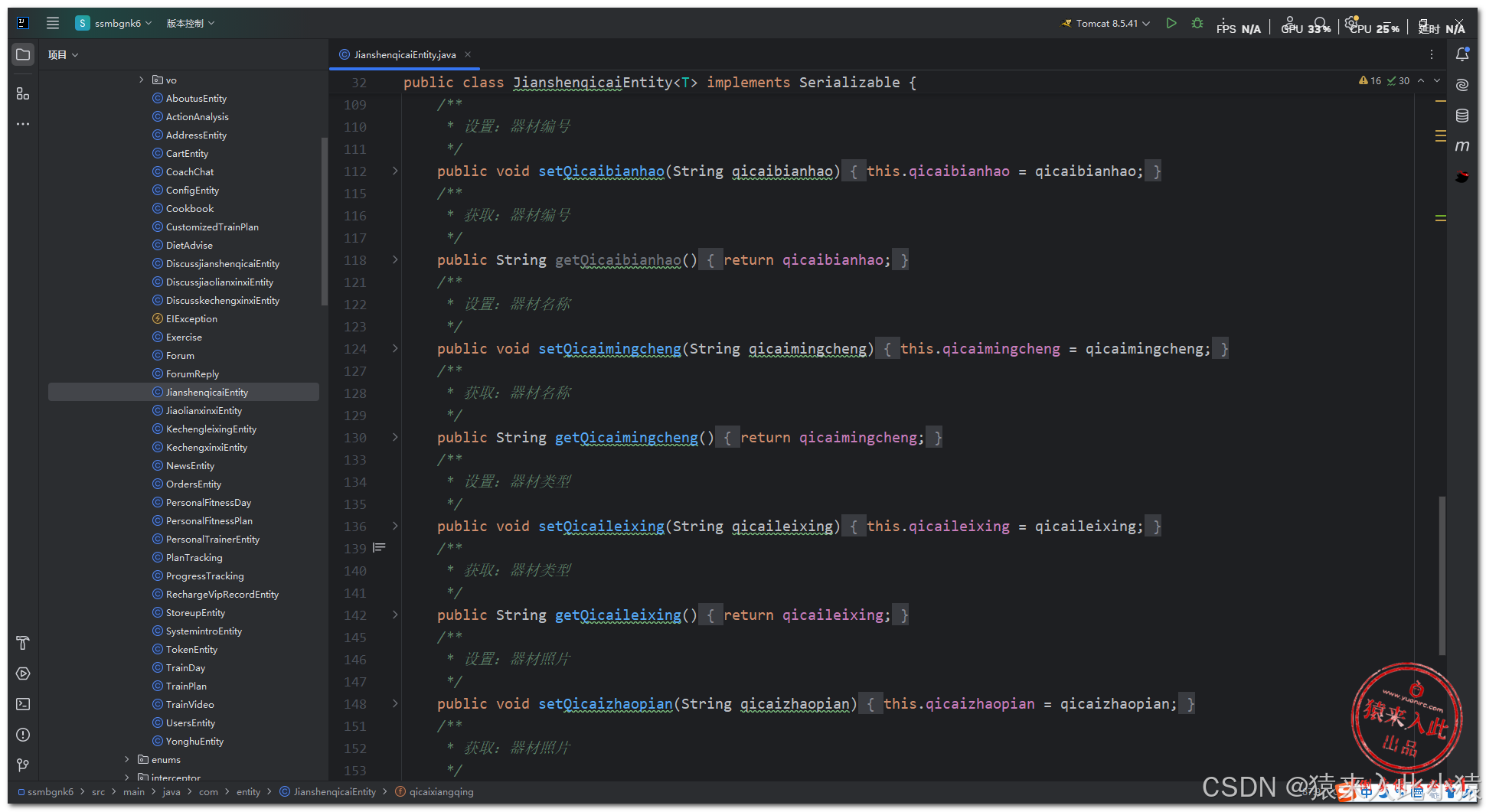Viewport: 1486px width, 812px height.
Task: Start debugging with the bug icon
Action: point(1197,23)
